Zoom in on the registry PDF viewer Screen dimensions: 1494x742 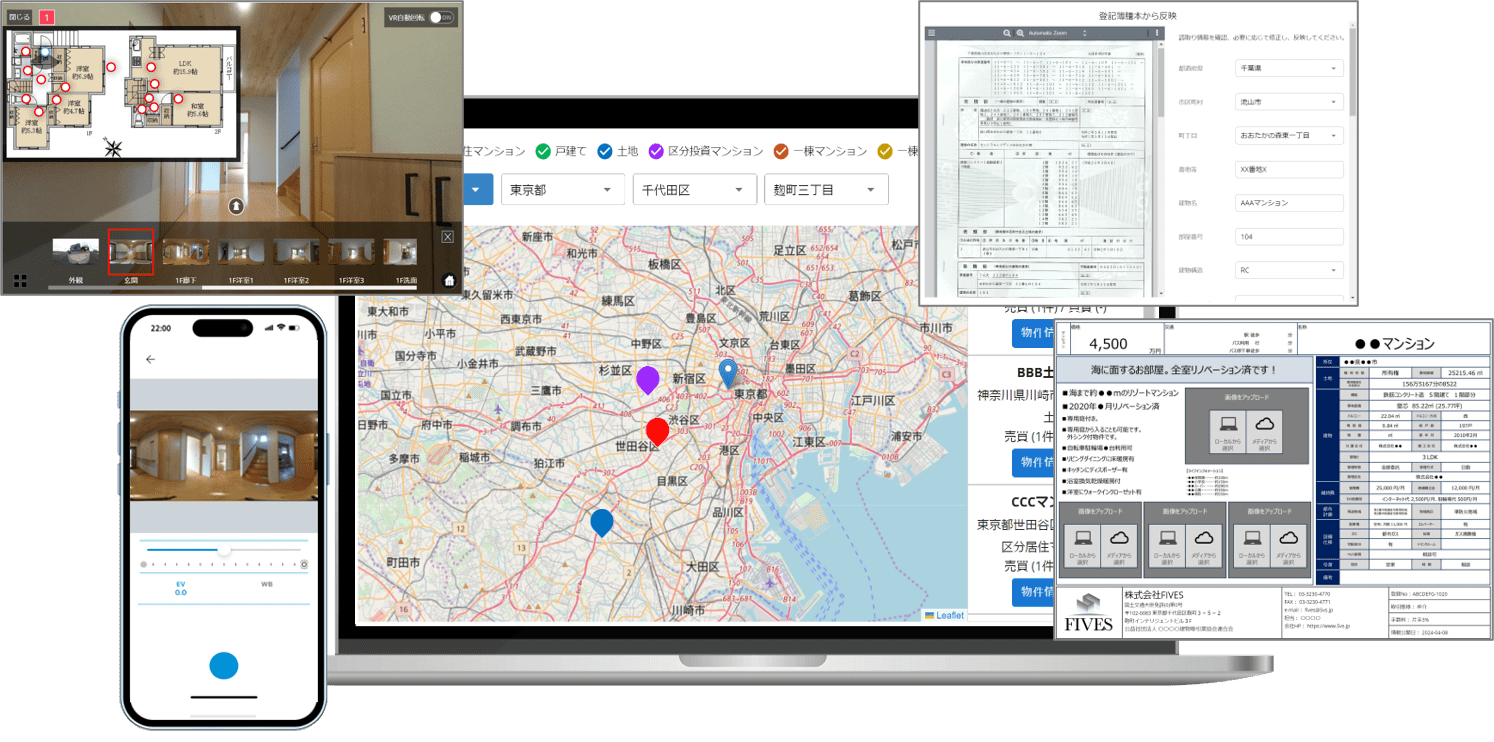coord(1020,33)
